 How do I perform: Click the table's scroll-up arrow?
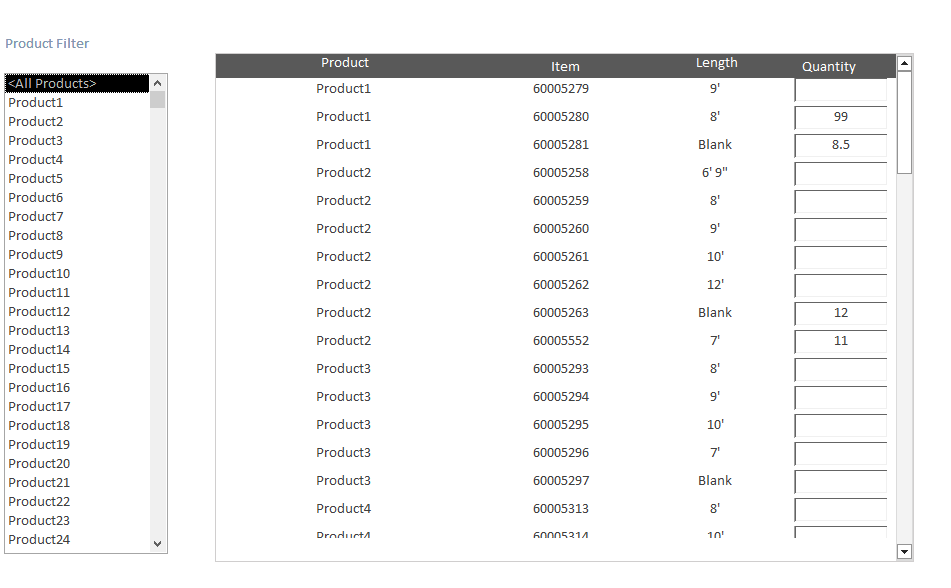[x=904, y=63]
